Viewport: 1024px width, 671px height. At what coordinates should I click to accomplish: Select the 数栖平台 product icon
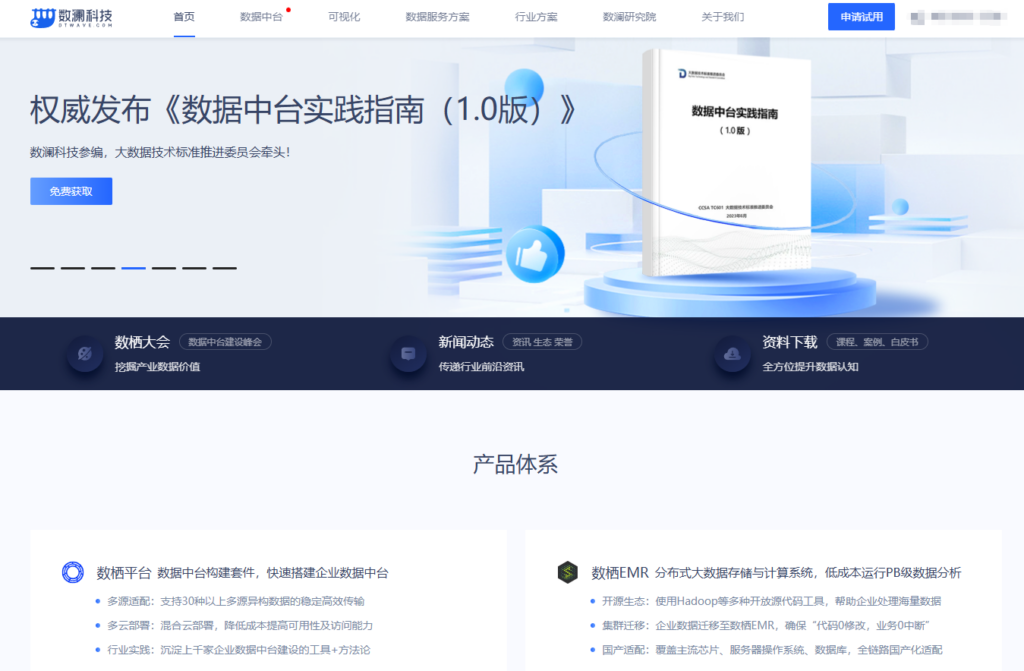click(x=71, y=571)
